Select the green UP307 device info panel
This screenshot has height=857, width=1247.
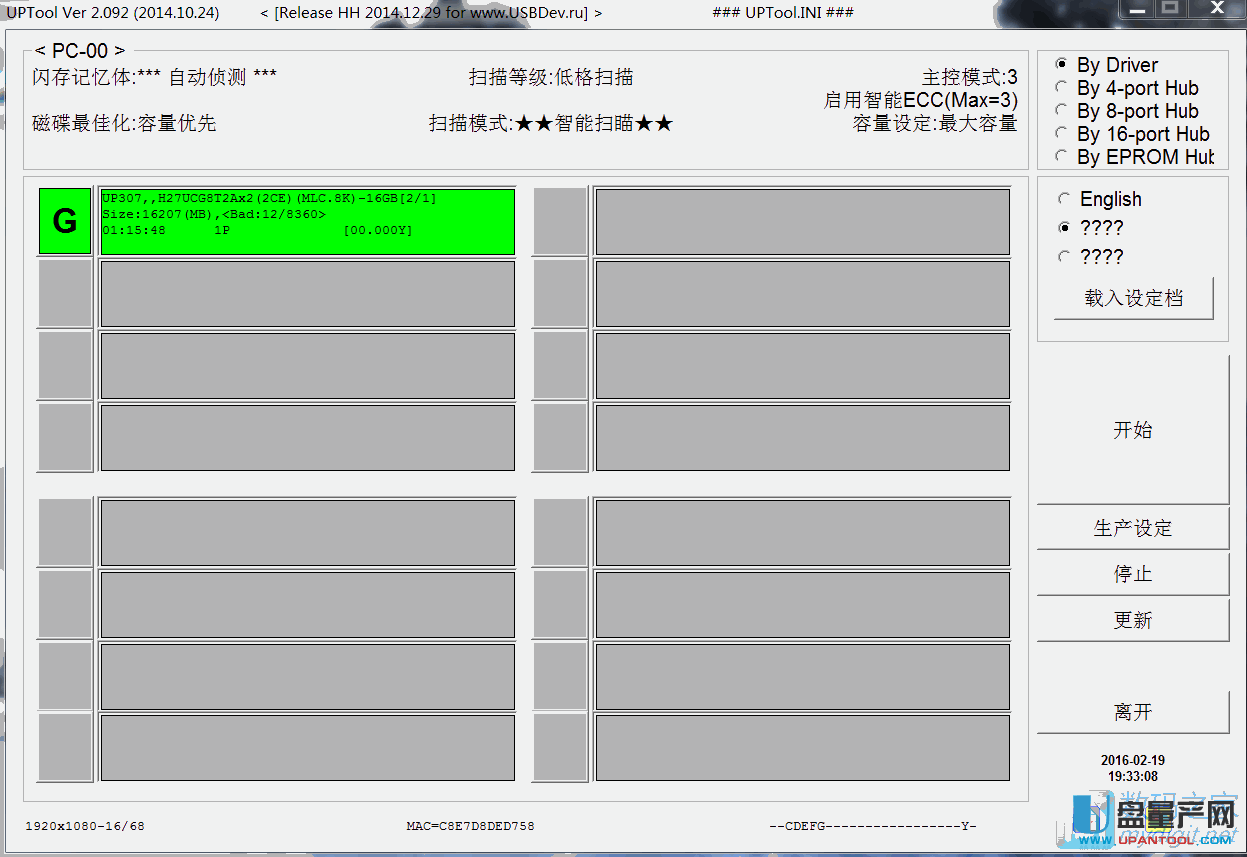click(307, 221)
